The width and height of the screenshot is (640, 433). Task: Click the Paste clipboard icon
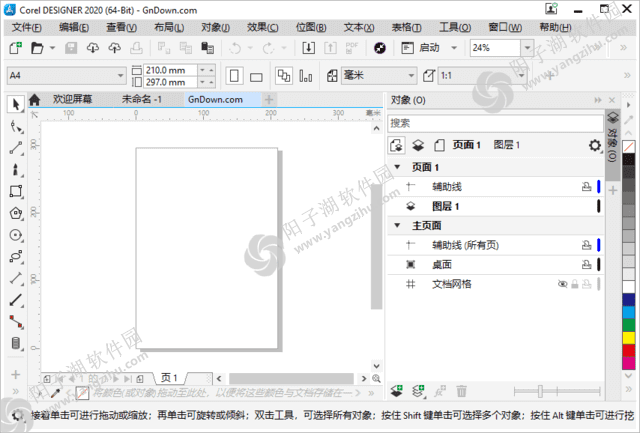pyautogui.click(x=207, y=48)
